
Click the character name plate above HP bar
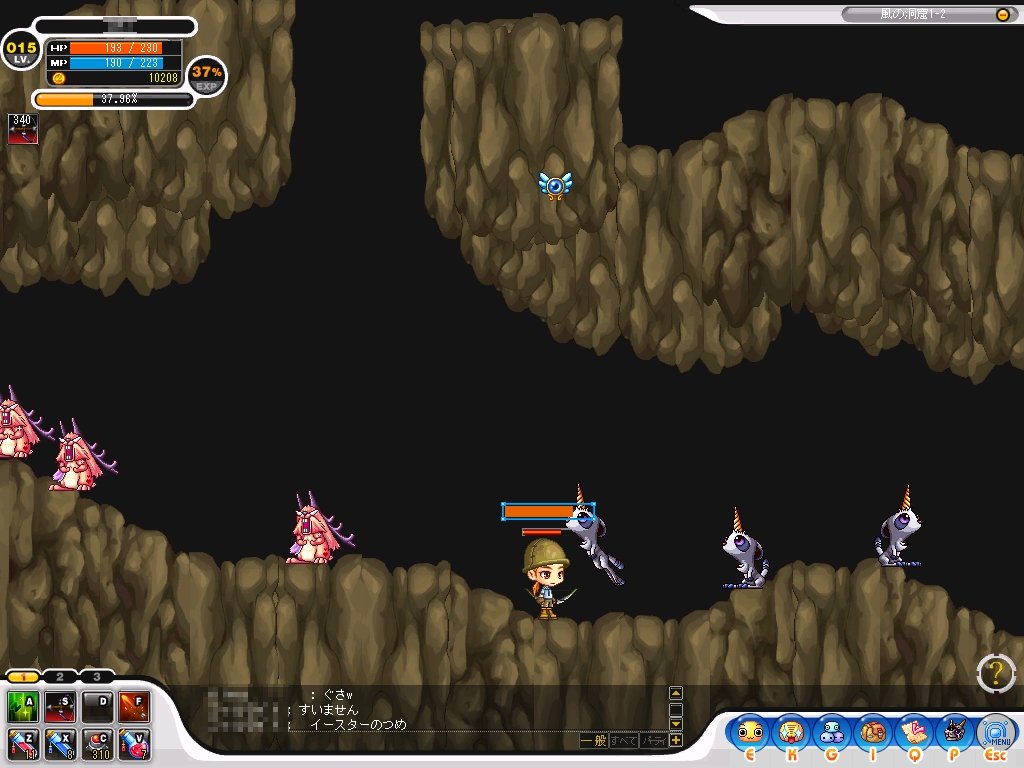point(115,26)
